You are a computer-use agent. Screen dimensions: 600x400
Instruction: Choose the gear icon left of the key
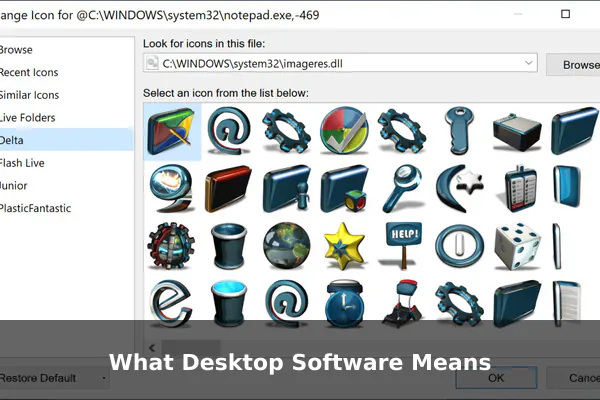pyautogui.click(x=402, y=131)
